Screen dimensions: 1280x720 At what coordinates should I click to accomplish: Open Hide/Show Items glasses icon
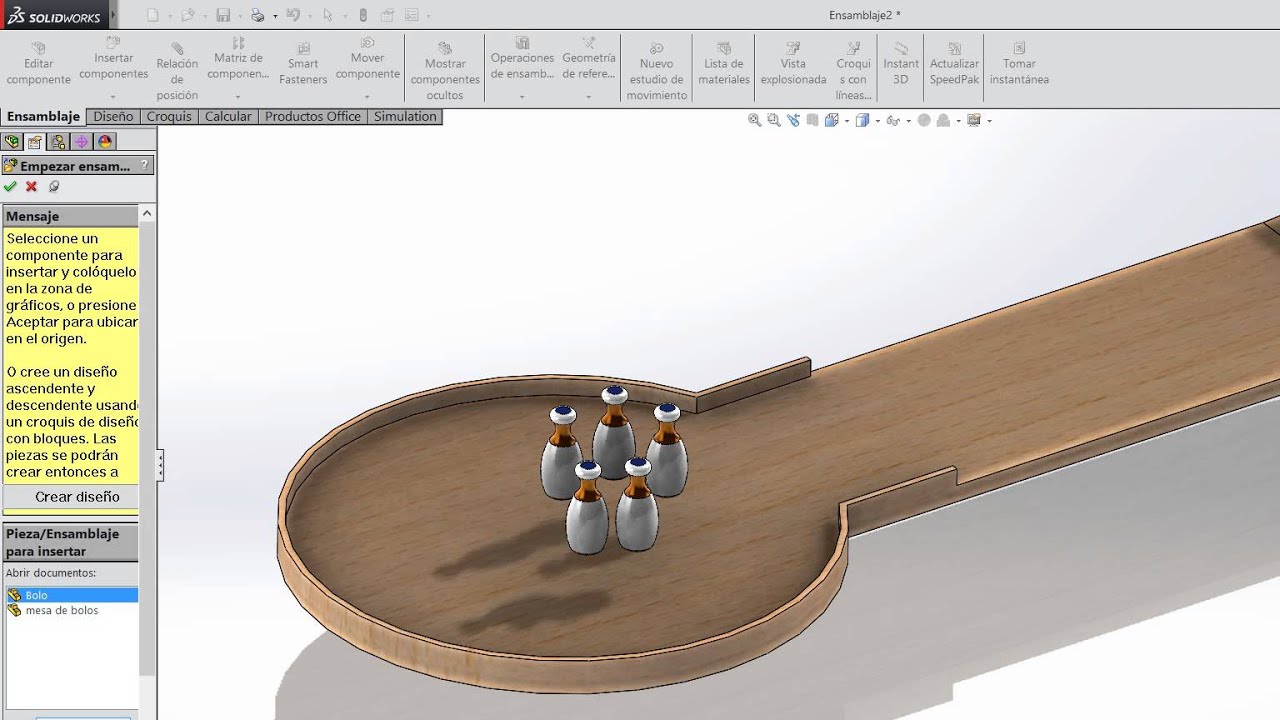pyautogui.click(x=893, y=120)
